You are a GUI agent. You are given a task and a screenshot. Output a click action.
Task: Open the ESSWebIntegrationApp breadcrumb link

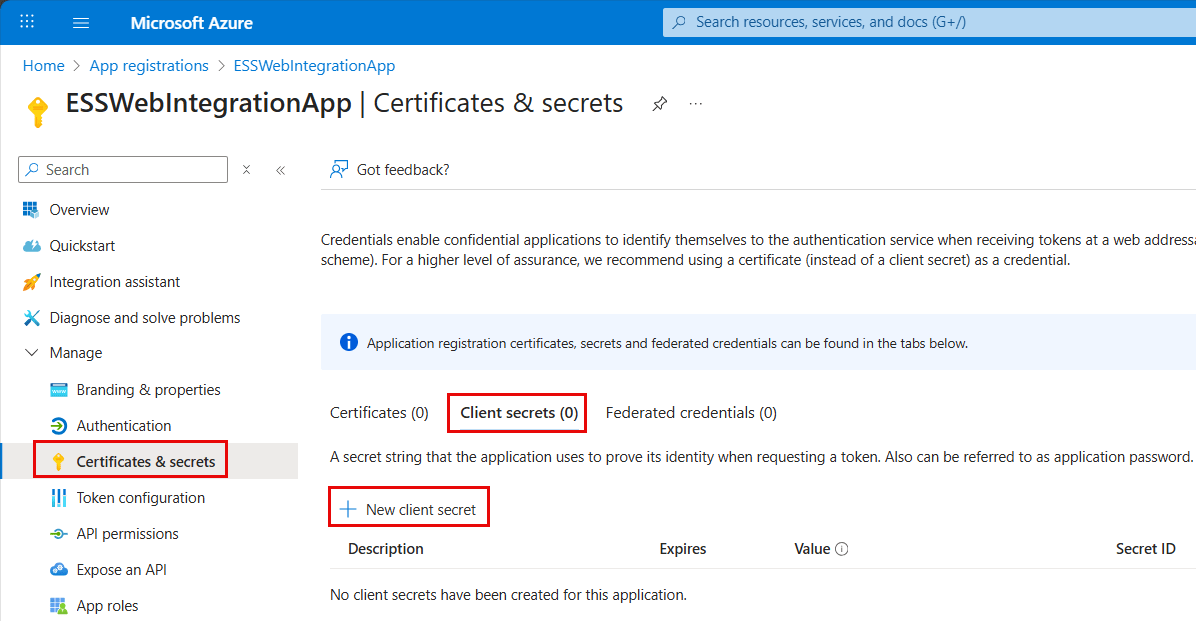[x=314, y=66]
